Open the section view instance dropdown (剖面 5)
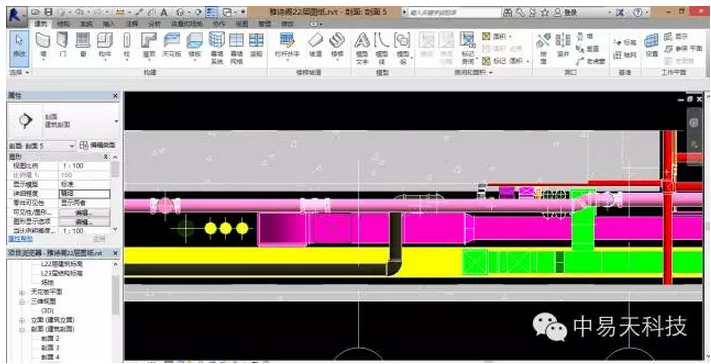Viewport: 711px width, 364px height. tap(42, 146)
